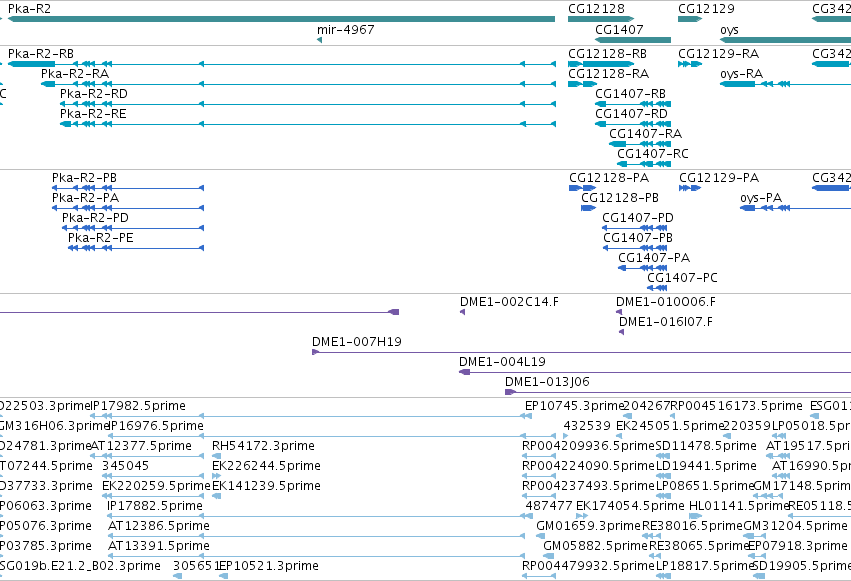Select protein CG12129-PA
The width and height of the screenshot is (851, 581).
point(720,178)
